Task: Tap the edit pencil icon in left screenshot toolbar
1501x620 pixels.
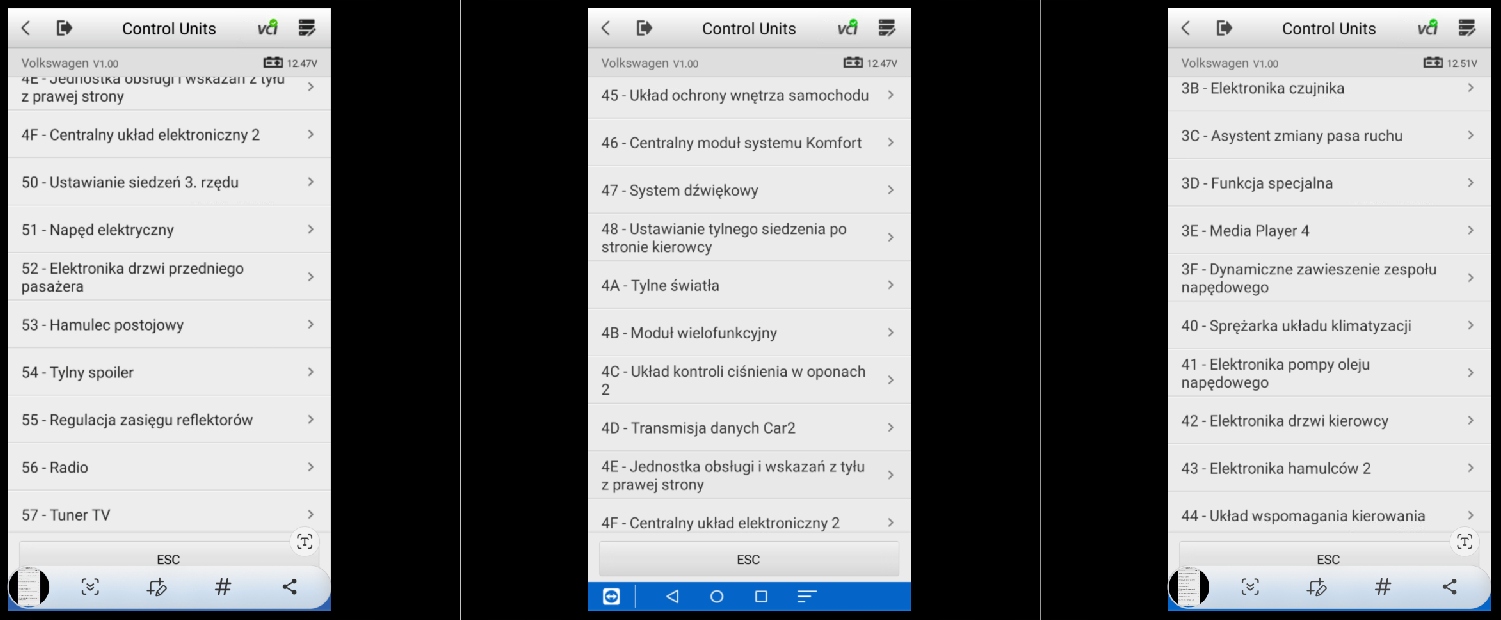Action: click(x=157, y=587)
